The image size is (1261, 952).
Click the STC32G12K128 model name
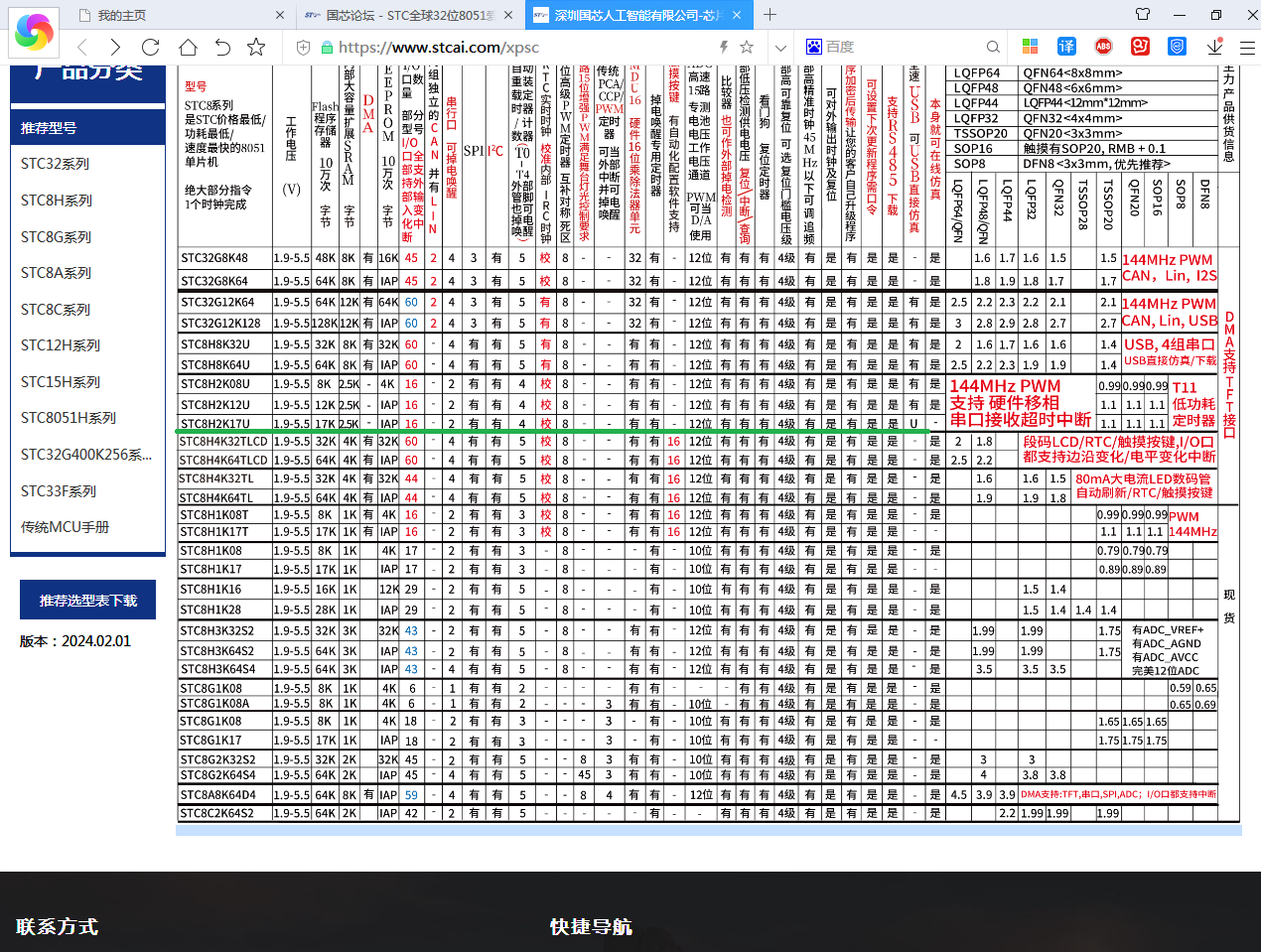[x=220, y=323]
